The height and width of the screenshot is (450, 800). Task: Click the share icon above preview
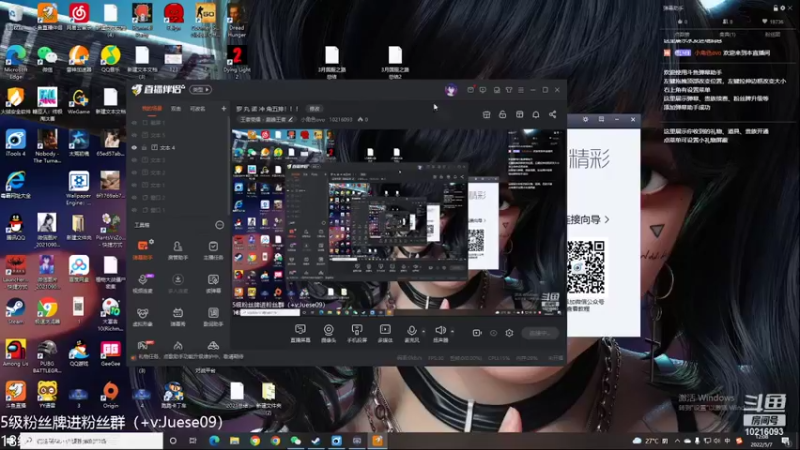pyautogui.click(x=553, y=115)
